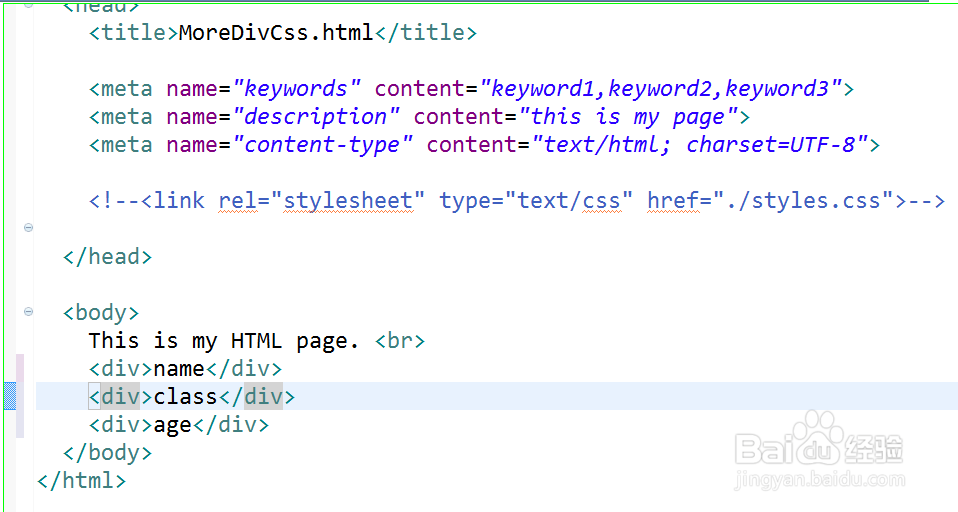Click the "keywords" attribute value
This screenshot has height=512, width=958.
[x=296, y=89]
